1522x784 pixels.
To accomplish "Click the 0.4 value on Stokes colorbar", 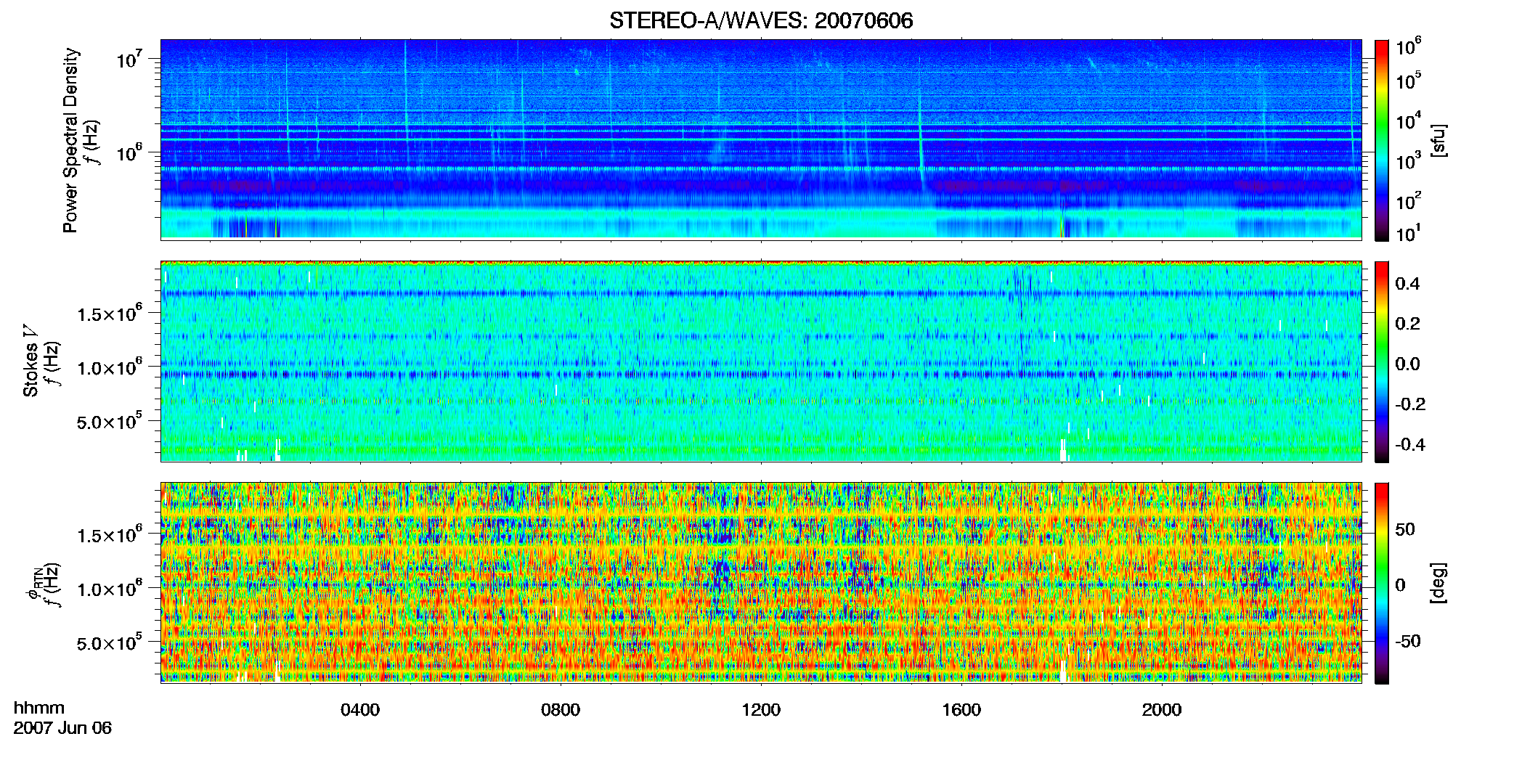I will pyautogui.click(x=1407, y=283).
